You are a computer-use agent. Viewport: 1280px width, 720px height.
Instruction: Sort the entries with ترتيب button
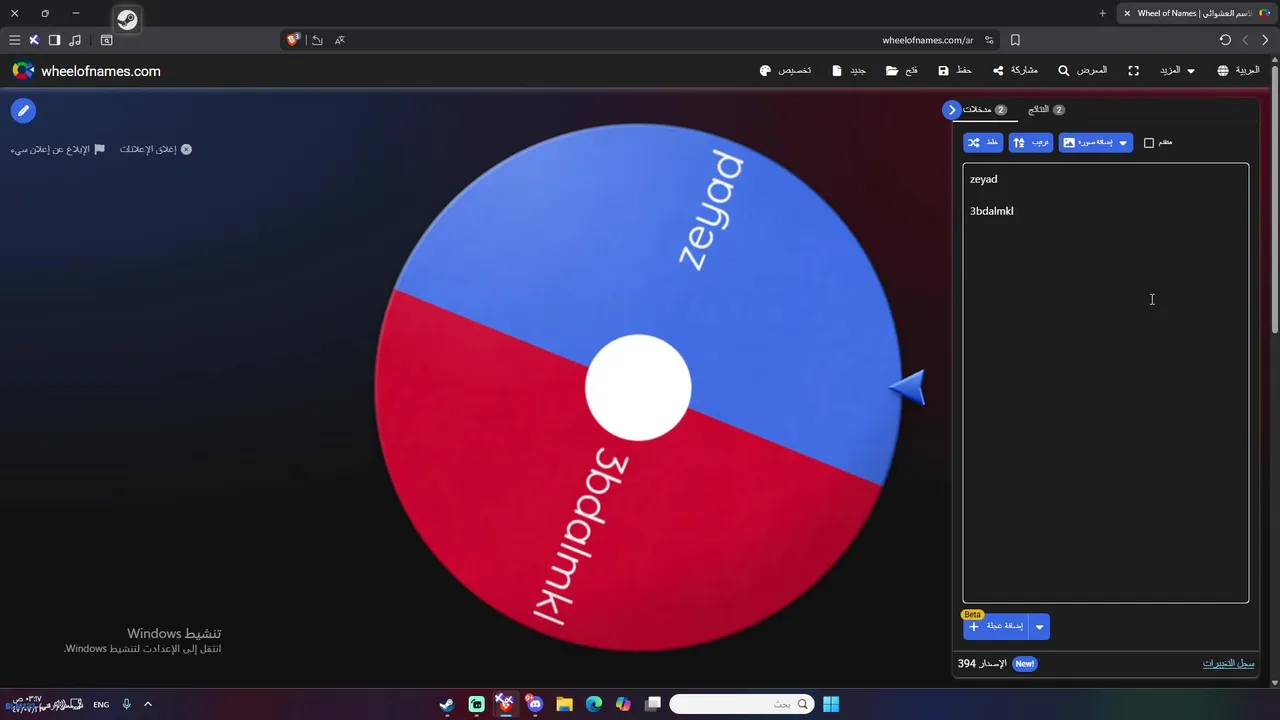pos(1031,143)
